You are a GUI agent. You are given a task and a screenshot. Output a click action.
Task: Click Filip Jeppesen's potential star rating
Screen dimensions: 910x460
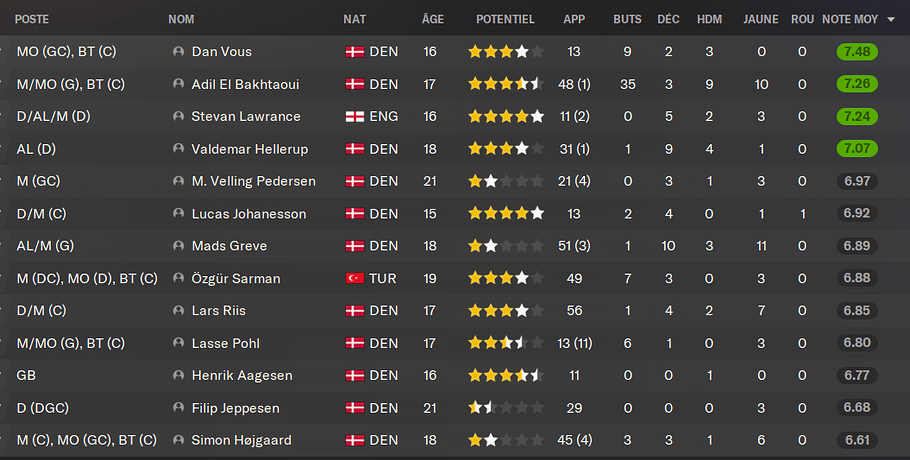point(506,408)
